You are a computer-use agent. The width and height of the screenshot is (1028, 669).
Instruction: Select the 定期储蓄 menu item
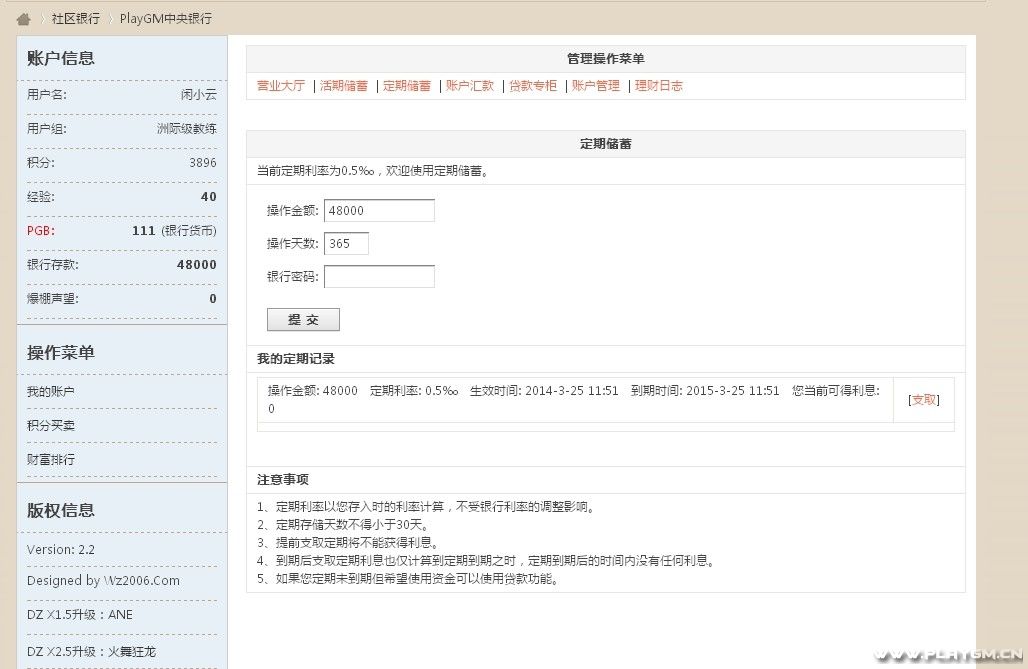pyautogui.click(x=407, y=86)
